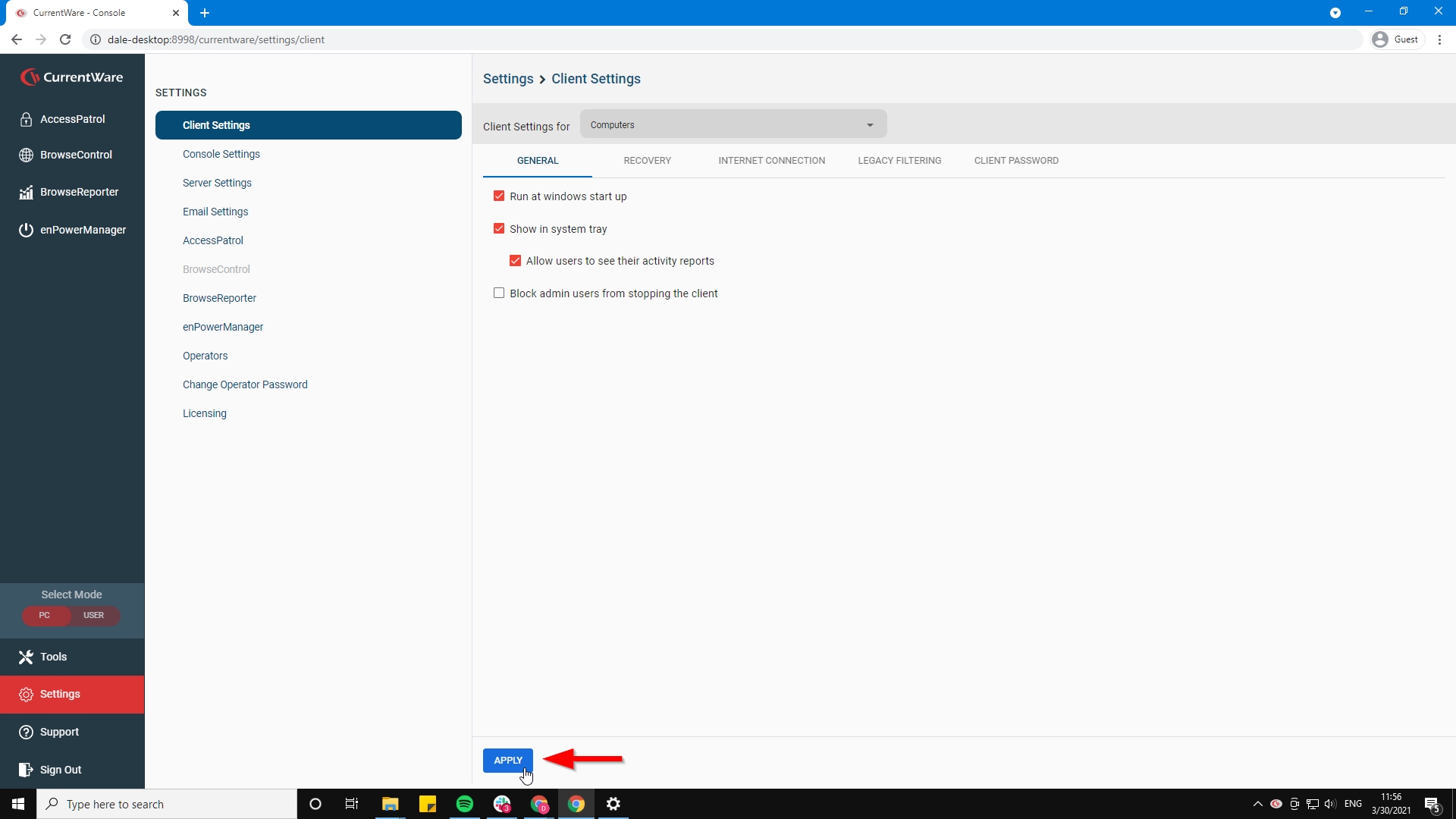Close the CurrentWare - Console tab
Viewport: 1456px width, 819px height.
point(176,13)
